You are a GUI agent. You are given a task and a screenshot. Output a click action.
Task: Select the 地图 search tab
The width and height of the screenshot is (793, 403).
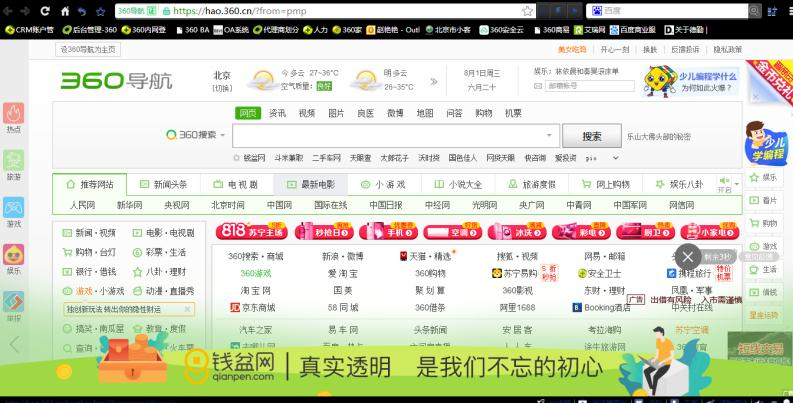coord(425,113)
